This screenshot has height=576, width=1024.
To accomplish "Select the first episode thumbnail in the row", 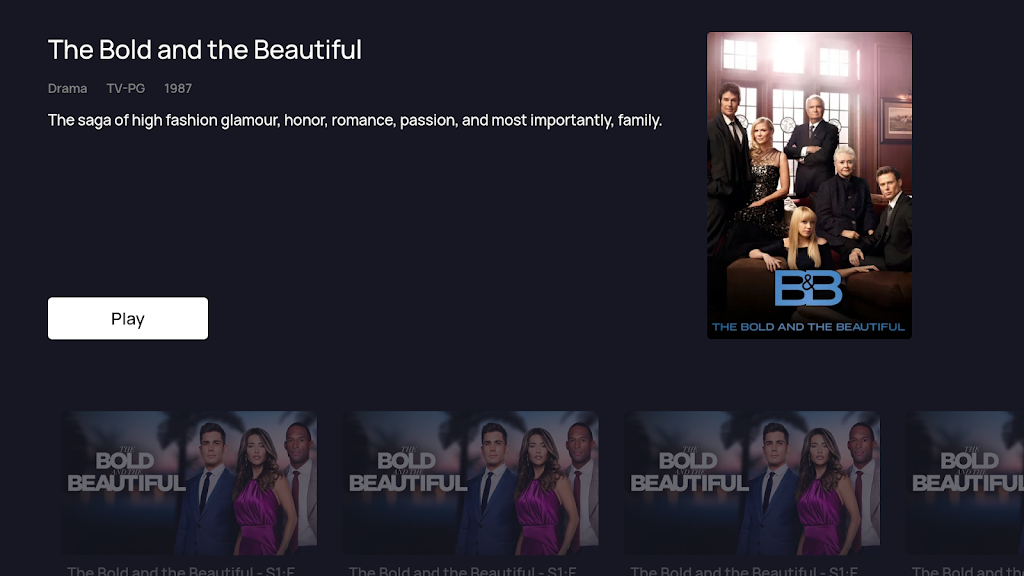I will coord(189,483).
